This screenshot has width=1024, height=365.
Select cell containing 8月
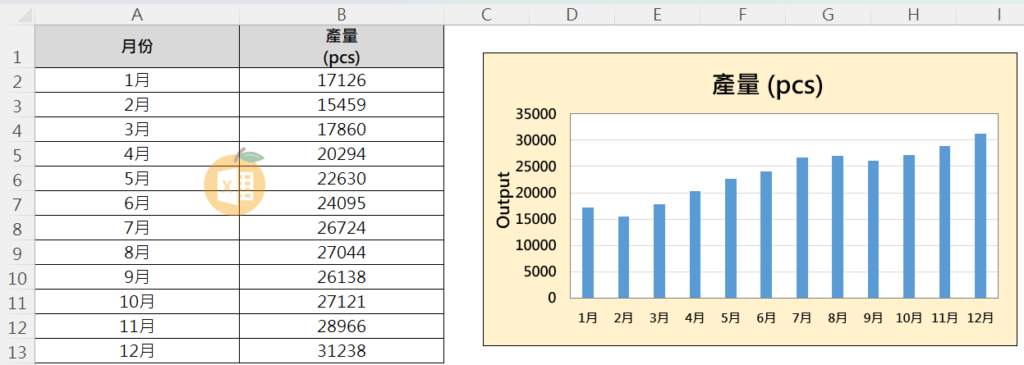pyautogui.click(x=137, y=252)
